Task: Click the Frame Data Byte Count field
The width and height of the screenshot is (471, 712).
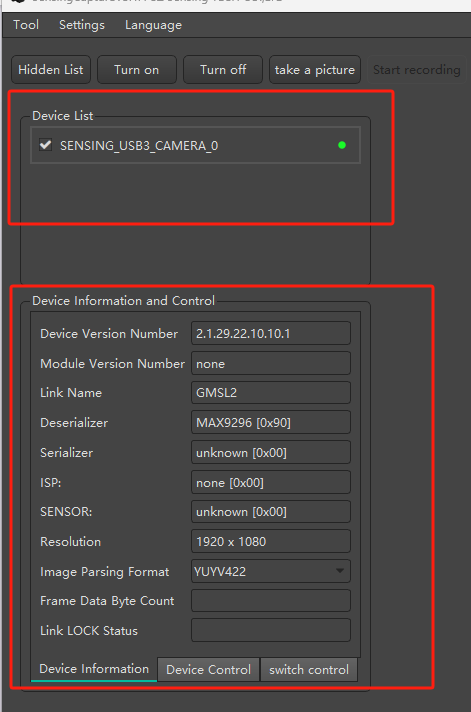Action: [271, 601]
